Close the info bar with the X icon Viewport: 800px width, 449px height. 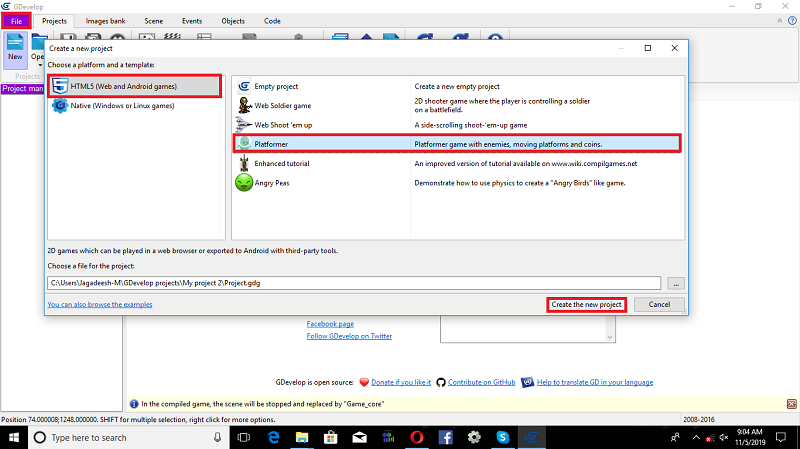pos(791,404)
